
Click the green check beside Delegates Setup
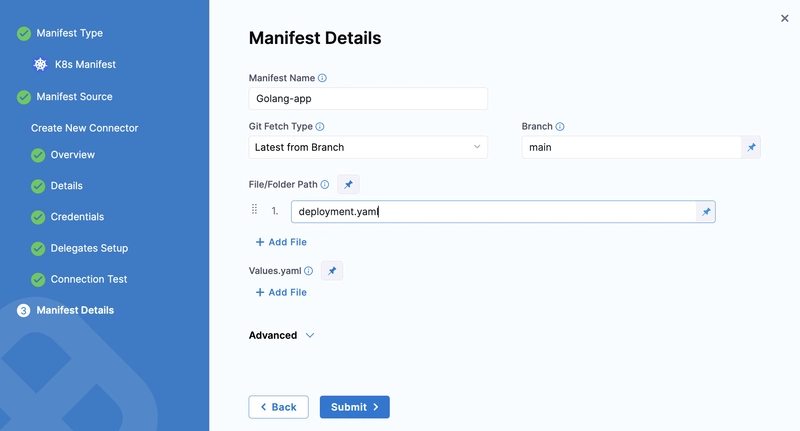coord(38,248)
